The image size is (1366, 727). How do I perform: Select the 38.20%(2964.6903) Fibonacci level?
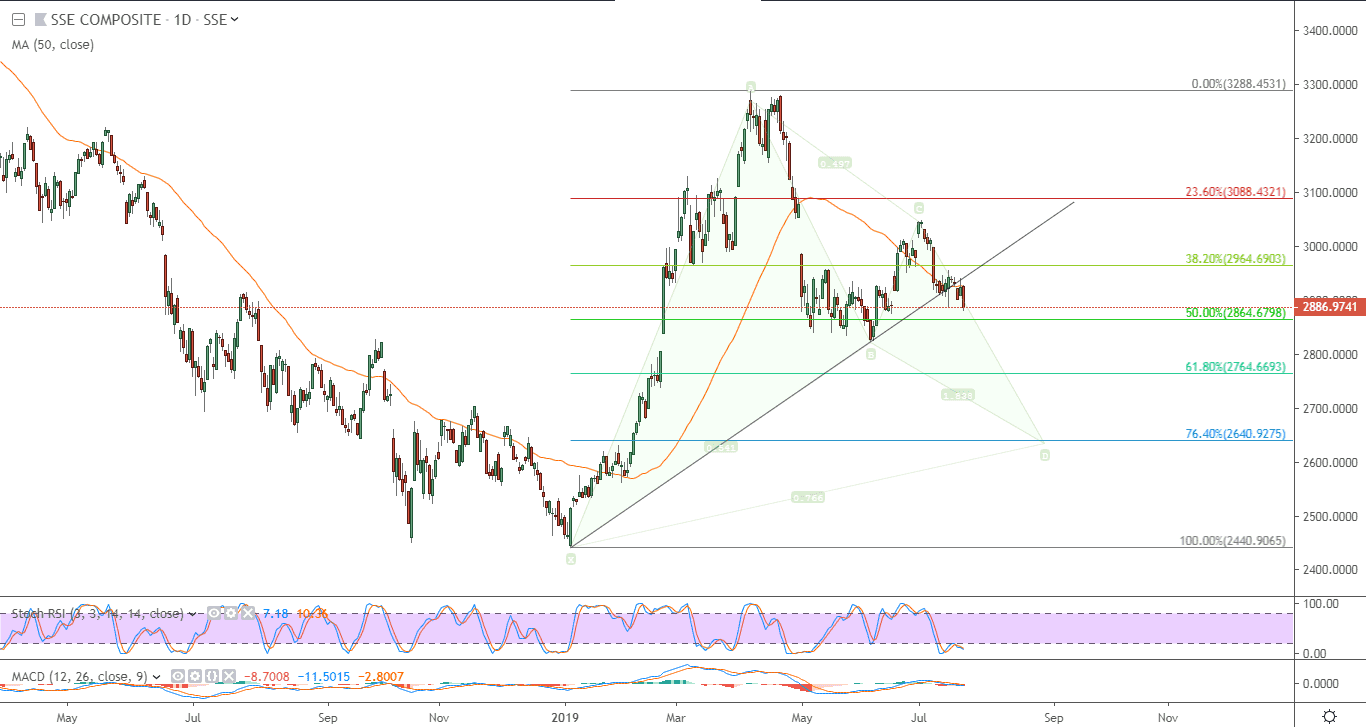click(x=1235, y=258)
